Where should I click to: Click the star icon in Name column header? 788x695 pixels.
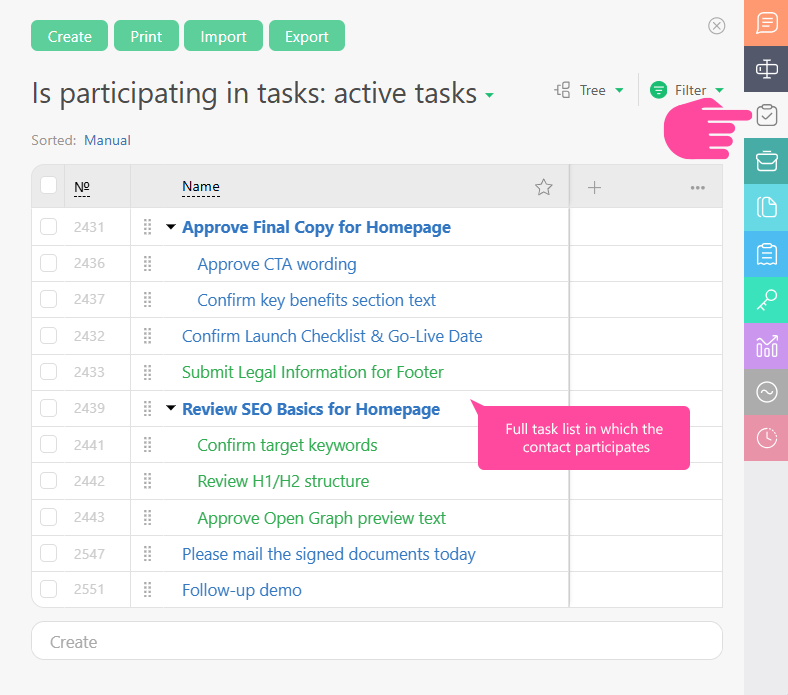543,187
